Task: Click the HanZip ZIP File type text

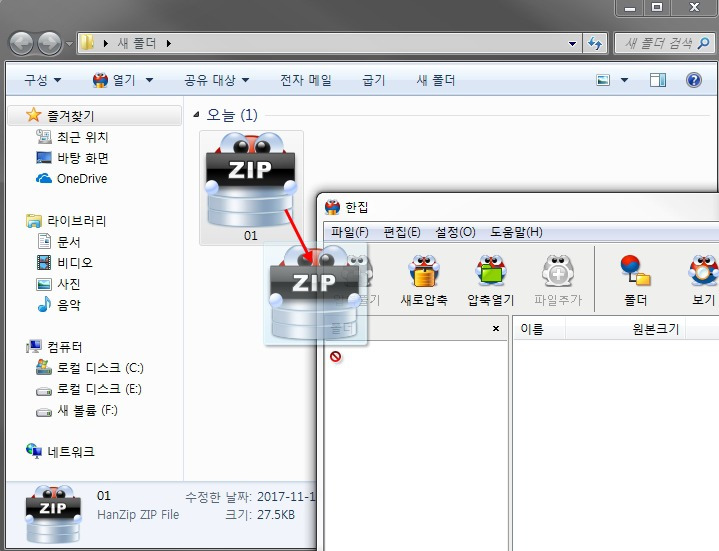Action: tap(138, 515)
